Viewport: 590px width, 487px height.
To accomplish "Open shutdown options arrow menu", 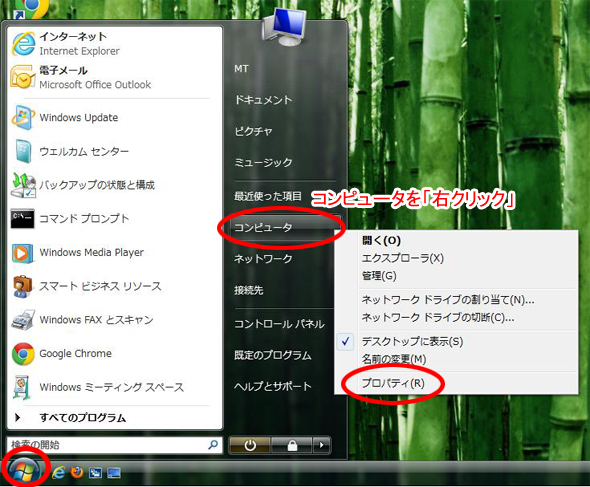I will pyautogui.click(x=322, y=445).
